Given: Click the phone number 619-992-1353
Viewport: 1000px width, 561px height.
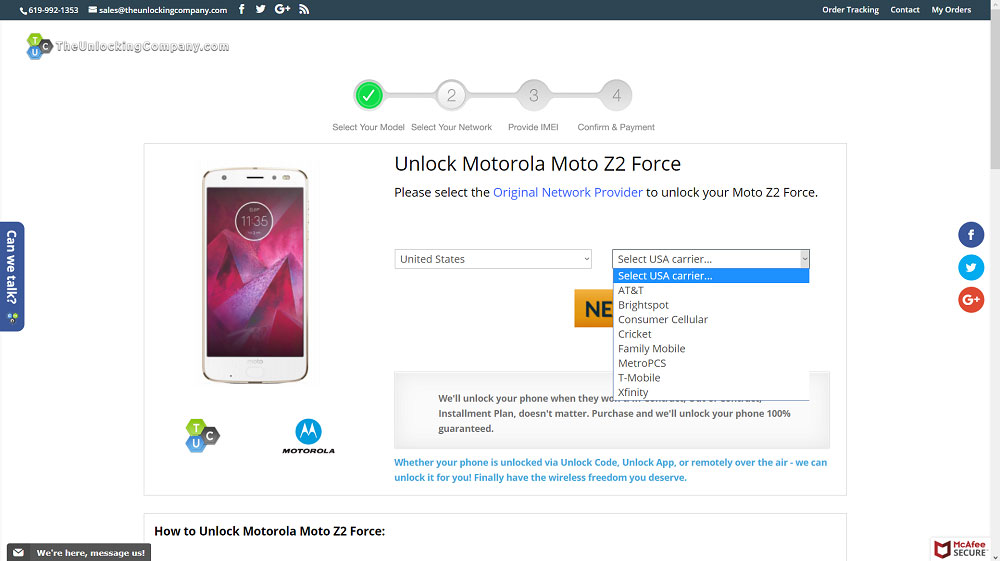Looking at the screenshot, I should (49, 10).
